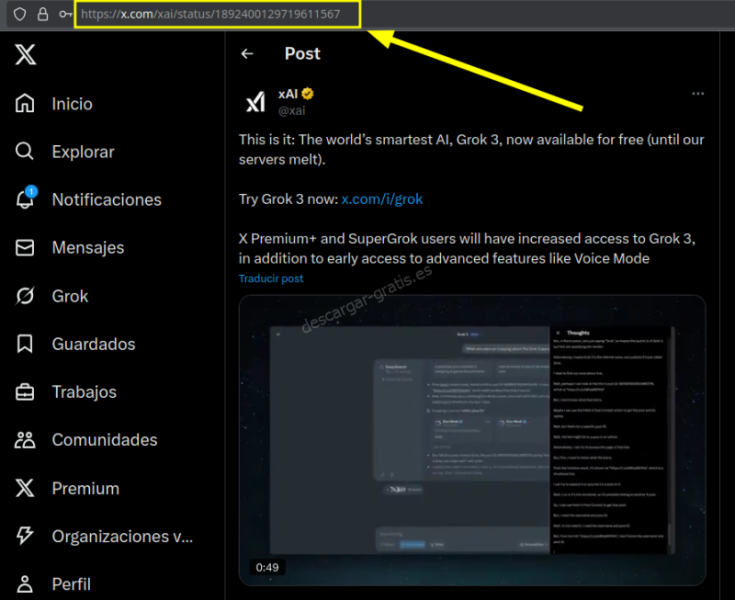Open the Guardados bookmark icon
Viewport: 735px width, 600px height.
26,344
